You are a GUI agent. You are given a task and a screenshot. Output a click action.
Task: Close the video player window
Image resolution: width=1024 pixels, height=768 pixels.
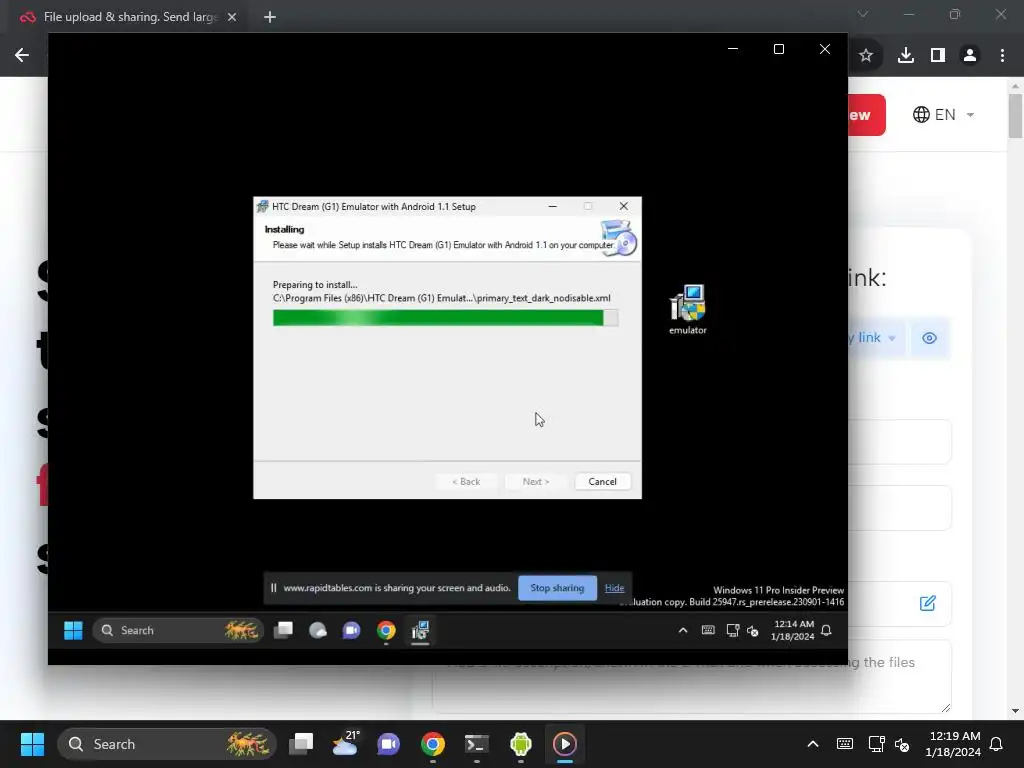click(x=825, y=49)
